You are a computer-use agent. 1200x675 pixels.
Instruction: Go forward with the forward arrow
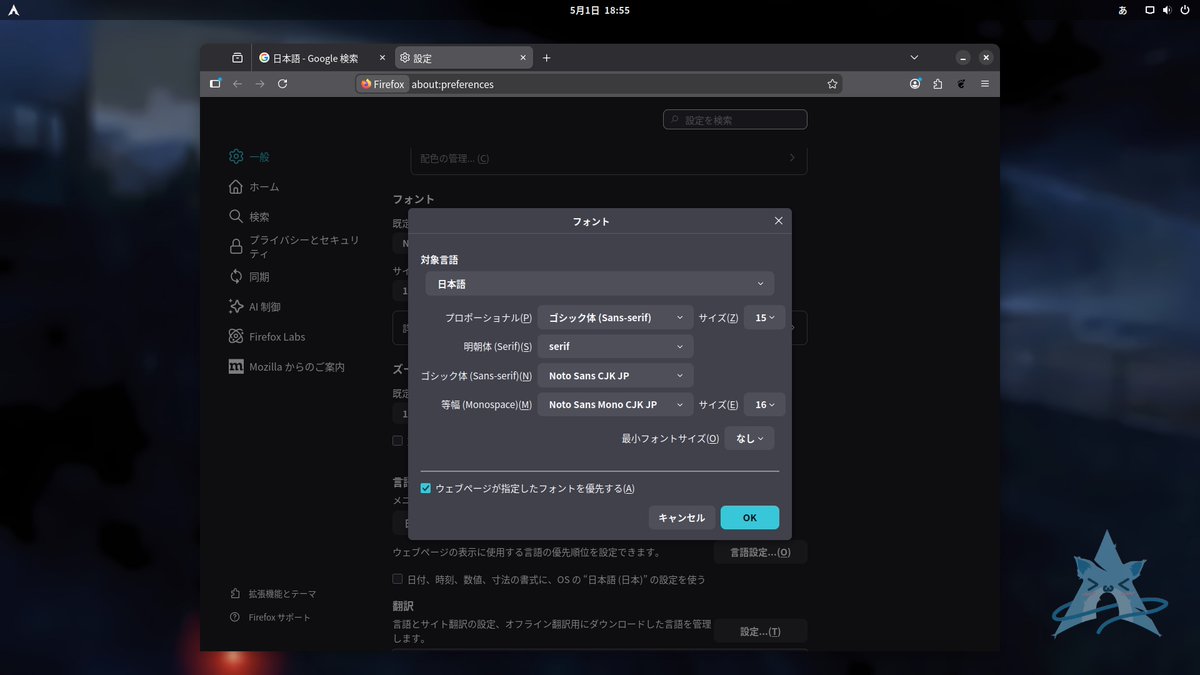point(260,84)
